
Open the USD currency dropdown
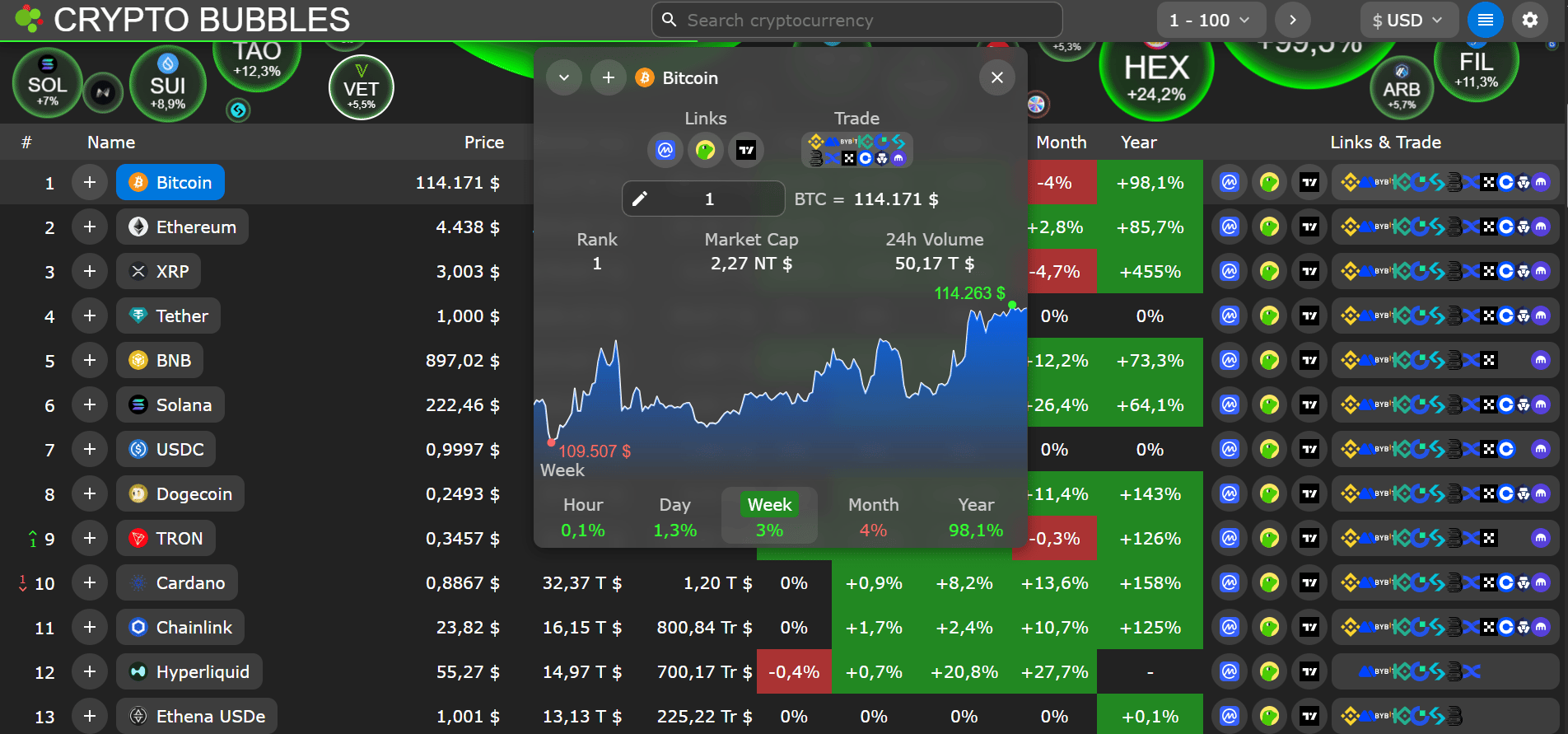tap(1408, 20)
